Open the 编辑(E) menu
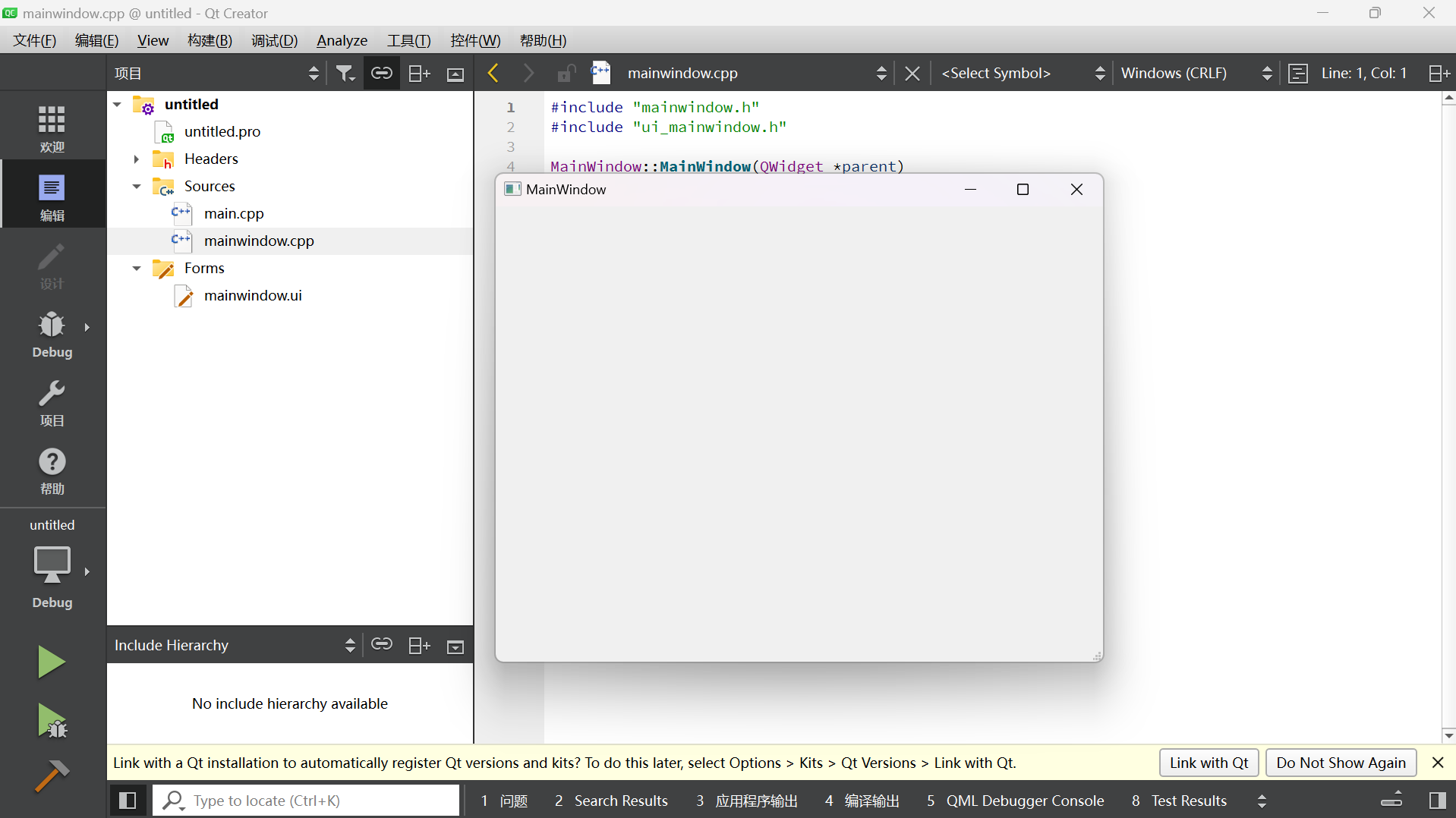This screenshot has height=818, width=1456. pos(96,40)
